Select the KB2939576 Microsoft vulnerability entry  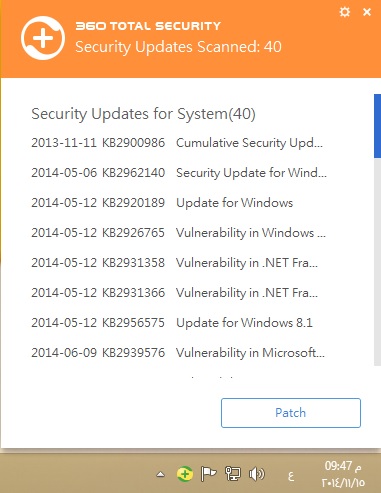[x=178, y=353]
